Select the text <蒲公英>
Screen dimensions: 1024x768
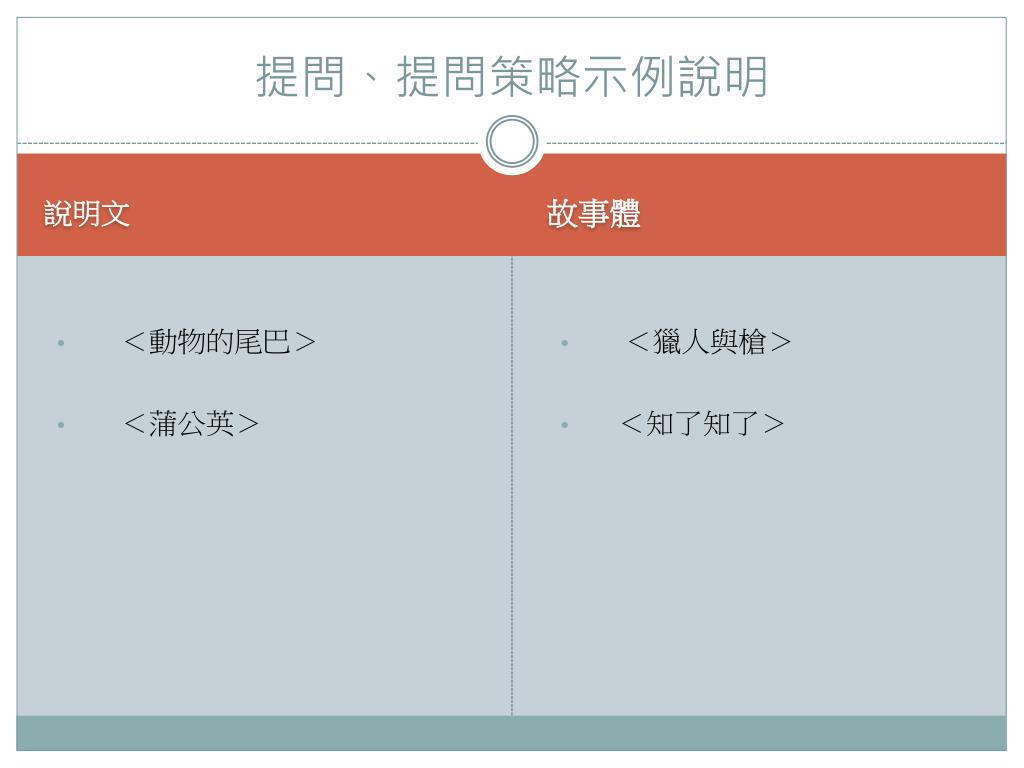click(x=191, y=423)
